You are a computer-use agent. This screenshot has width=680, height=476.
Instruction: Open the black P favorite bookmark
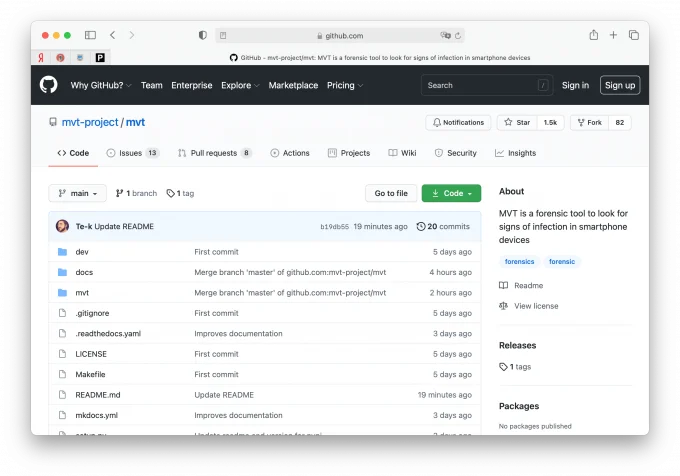100,58
